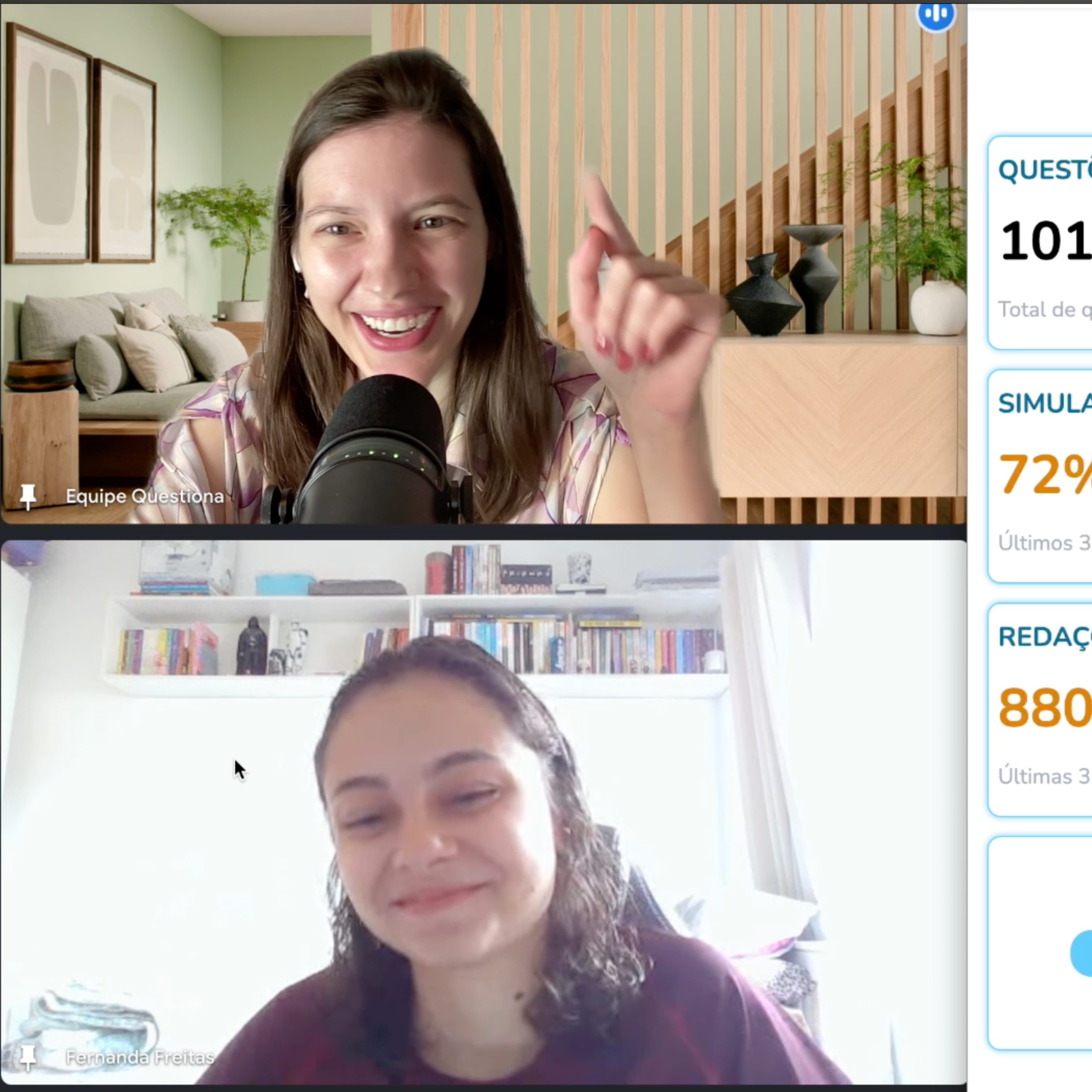
Task: Click the orange 880 score value
Action: click(1045, 708)
